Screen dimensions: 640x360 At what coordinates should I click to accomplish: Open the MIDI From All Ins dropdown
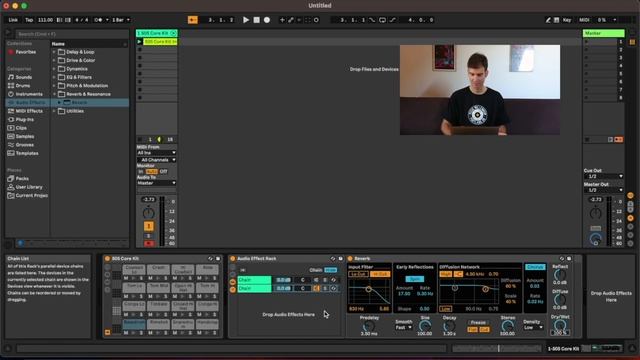click(x=156, y=153)
